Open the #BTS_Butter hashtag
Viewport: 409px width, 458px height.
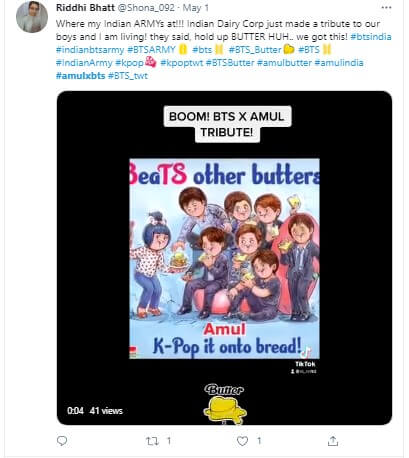(x=255, y=50)
